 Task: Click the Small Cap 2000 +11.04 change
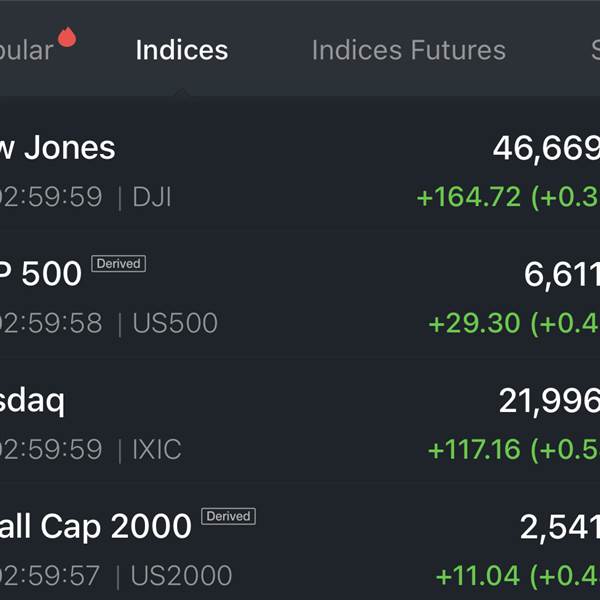[479, 576]
